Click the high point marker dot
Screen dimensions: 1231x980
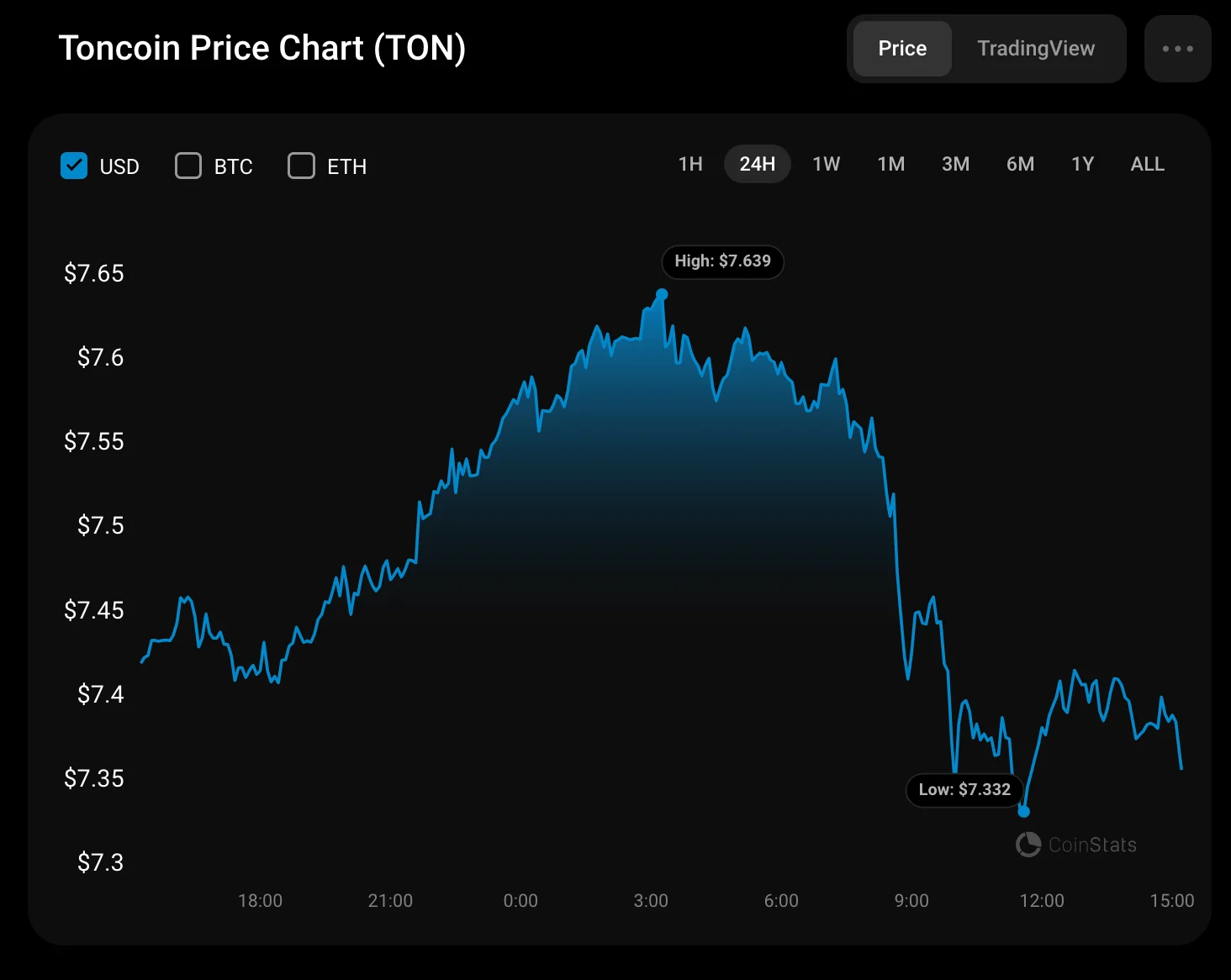[x=662, y=294]
